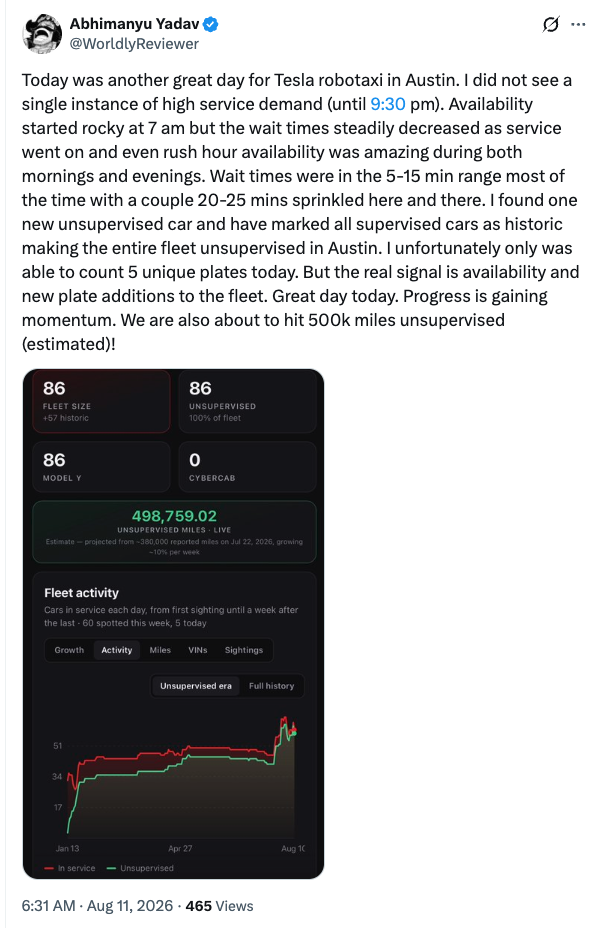Open the 6:31 AM Aug 11 timestamp

coord(97,906)
